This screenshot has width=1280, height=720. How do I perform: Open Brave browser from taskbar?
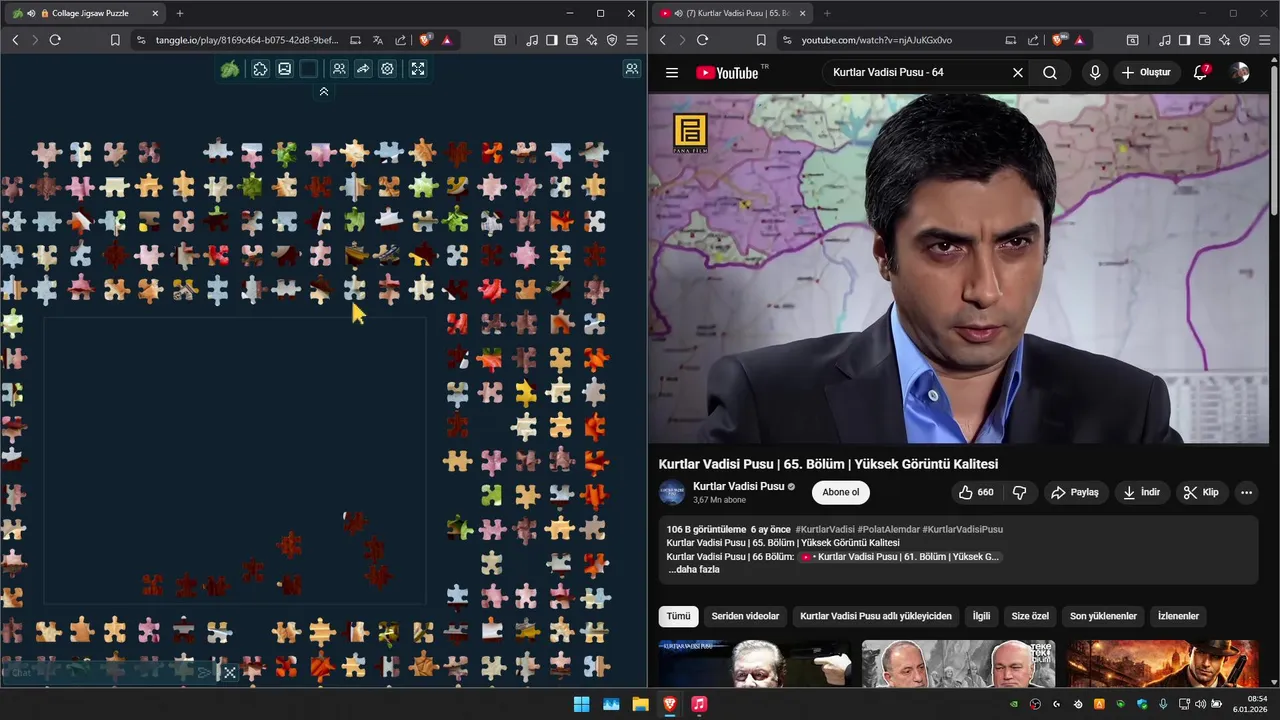(x=670, y=704)
